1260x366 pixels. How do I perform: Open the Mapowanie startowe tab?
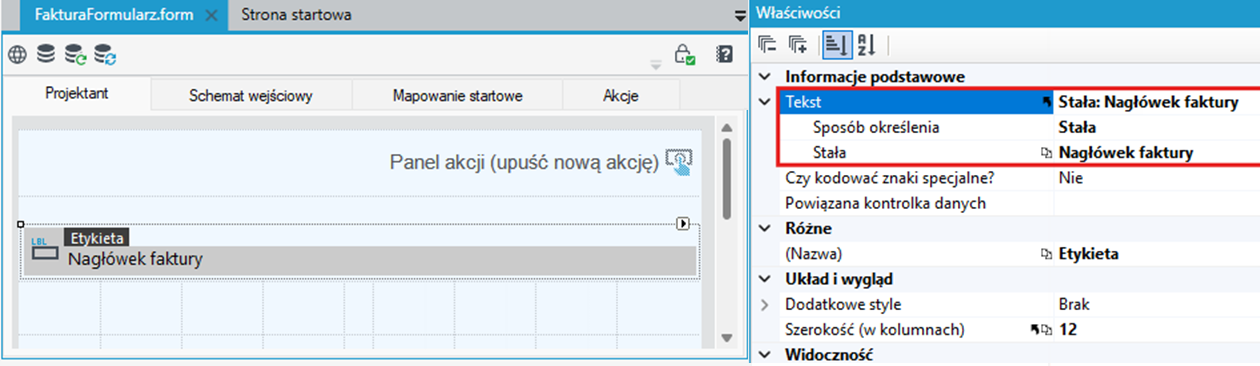(457, 96)
